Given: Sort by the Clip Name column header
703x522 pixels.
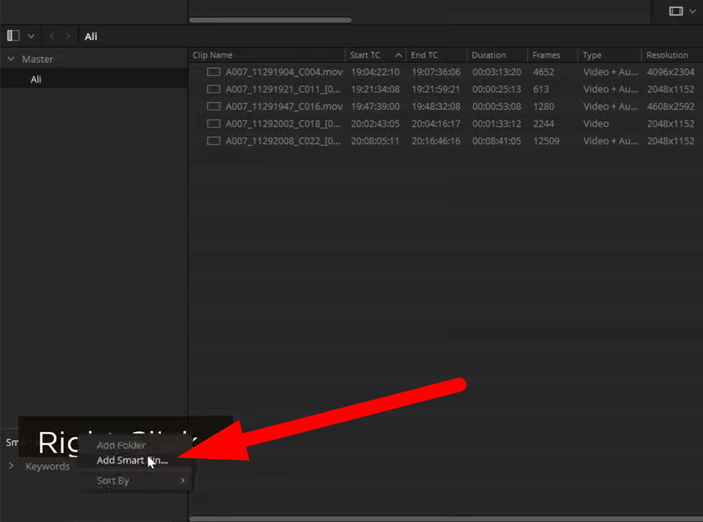Looking at the screenshot, I should pos(213,55).
